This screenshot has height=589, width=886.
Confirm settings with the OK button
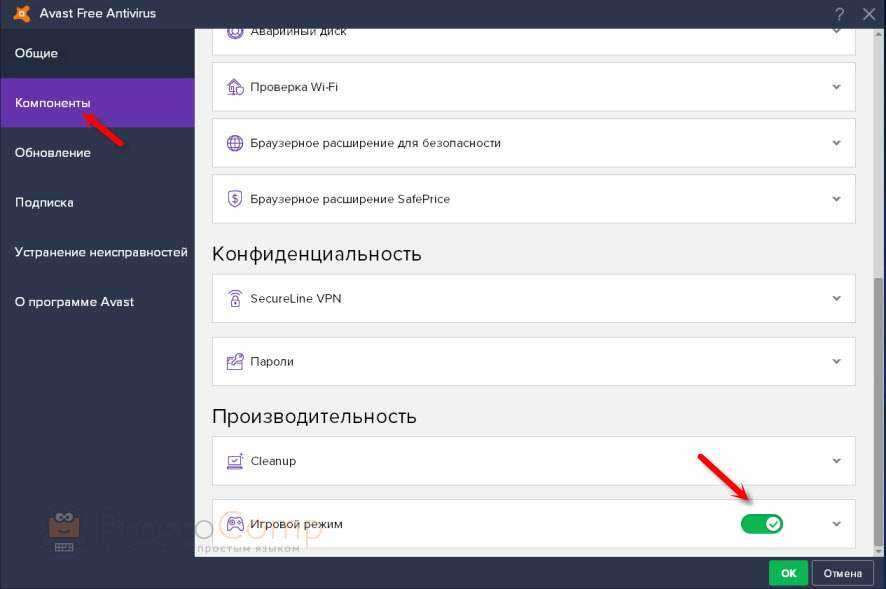click(x=788, y=573)
